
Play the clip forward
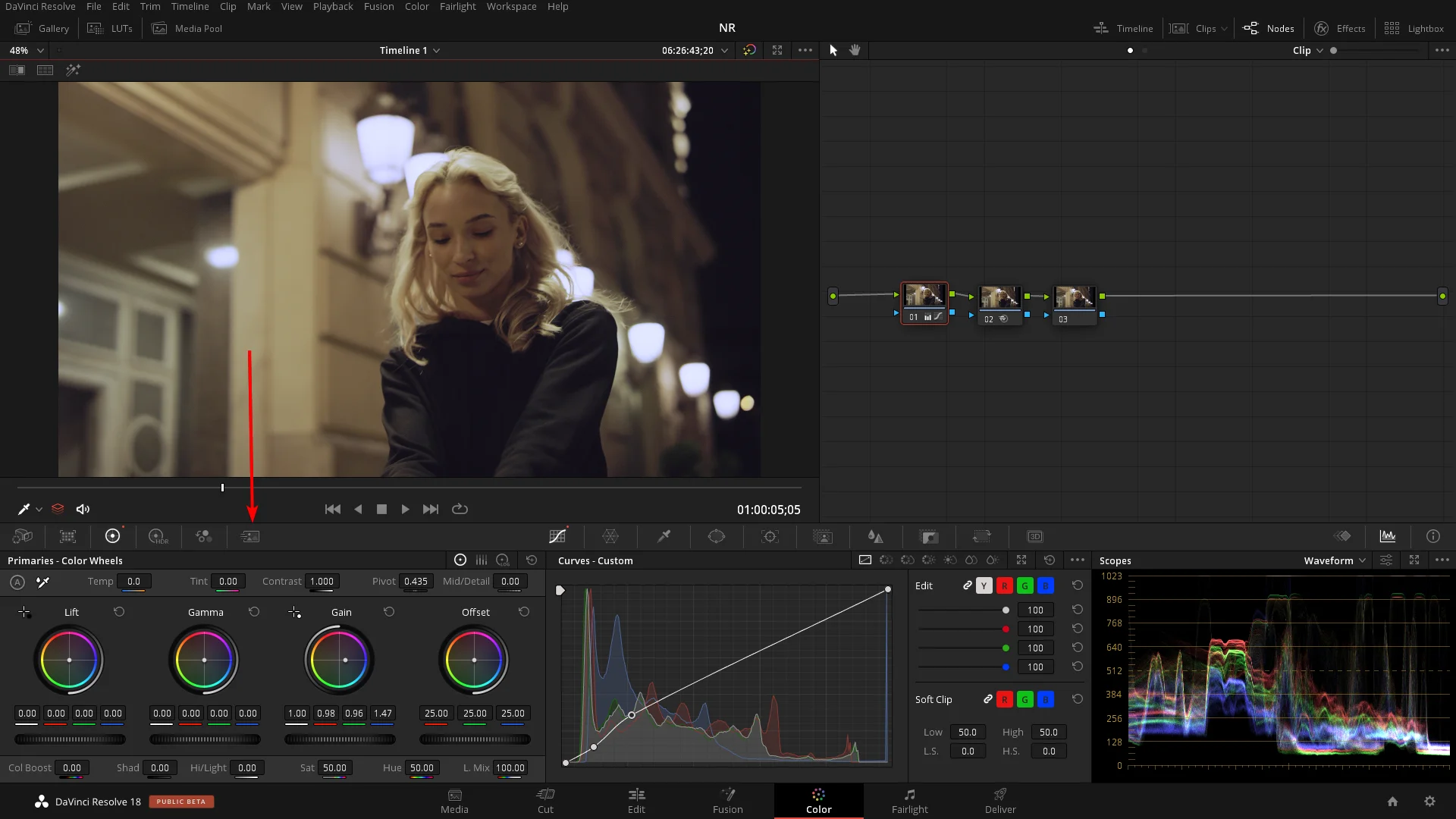(x=405, y=509)
